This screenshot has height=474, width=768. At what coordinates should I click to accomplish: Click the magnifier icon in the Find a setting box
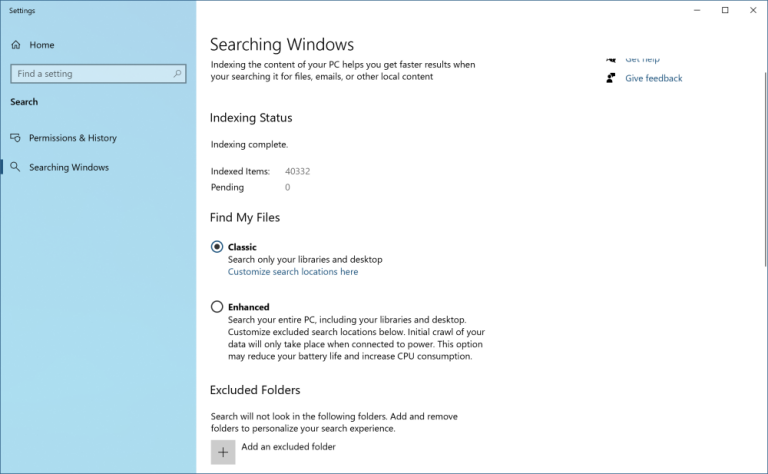click(177, 74)
